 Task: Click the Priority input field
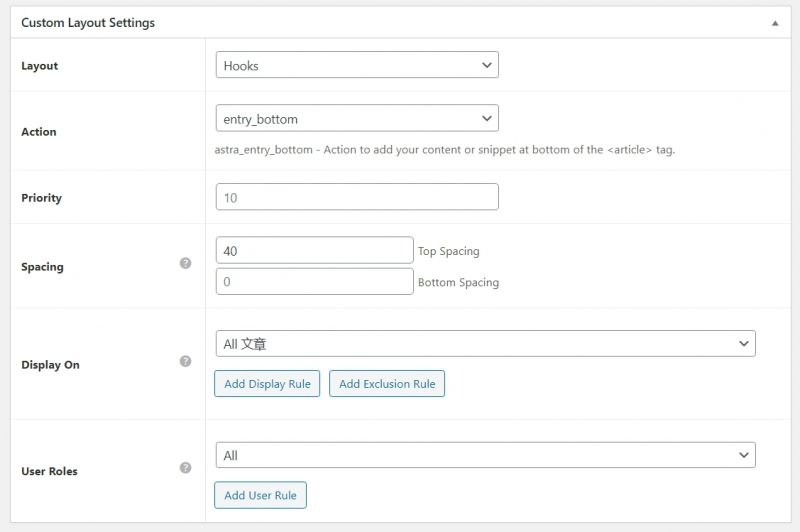357,197
